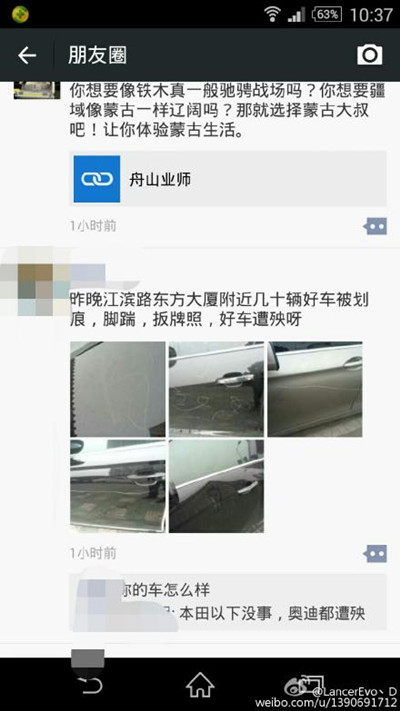Open the 舟山业师 shared link card
The height and width of the screenshot is (711, 400).
tap(228, 179)
